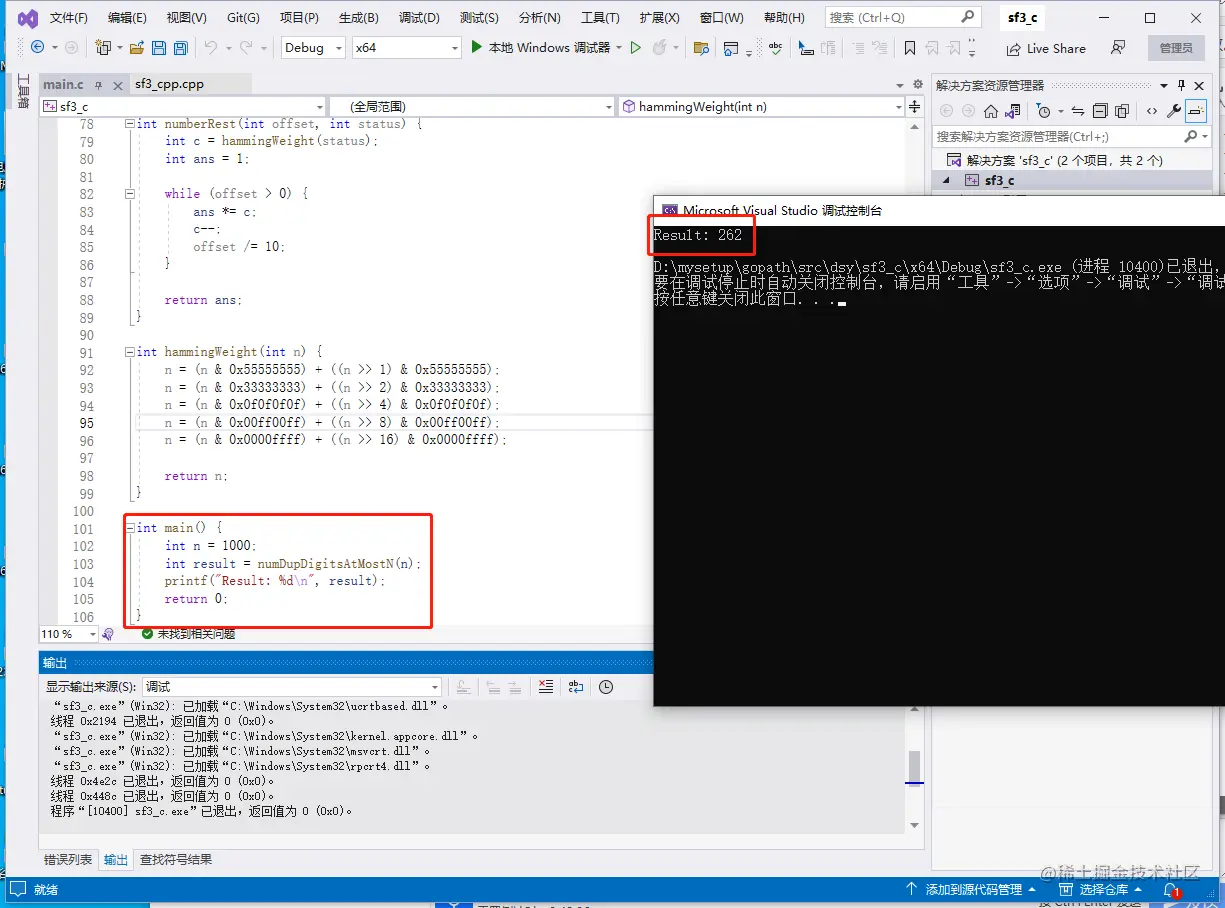Toggle output timestamps clock icon
The image size is (1225, 908).
click(x=606, y=686)
